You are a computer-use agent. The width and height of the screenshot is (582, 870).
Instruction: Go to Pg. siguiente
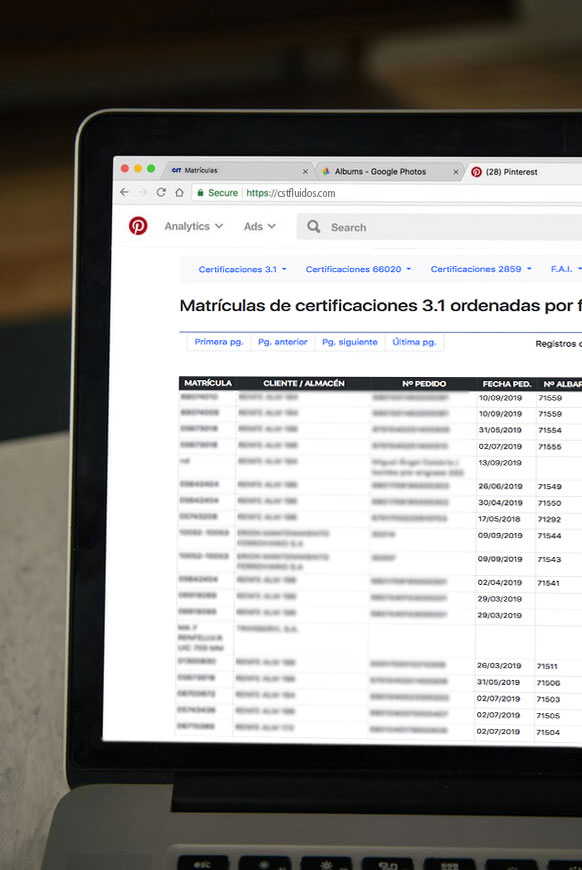pyautogui.click(x=350, y=342)
